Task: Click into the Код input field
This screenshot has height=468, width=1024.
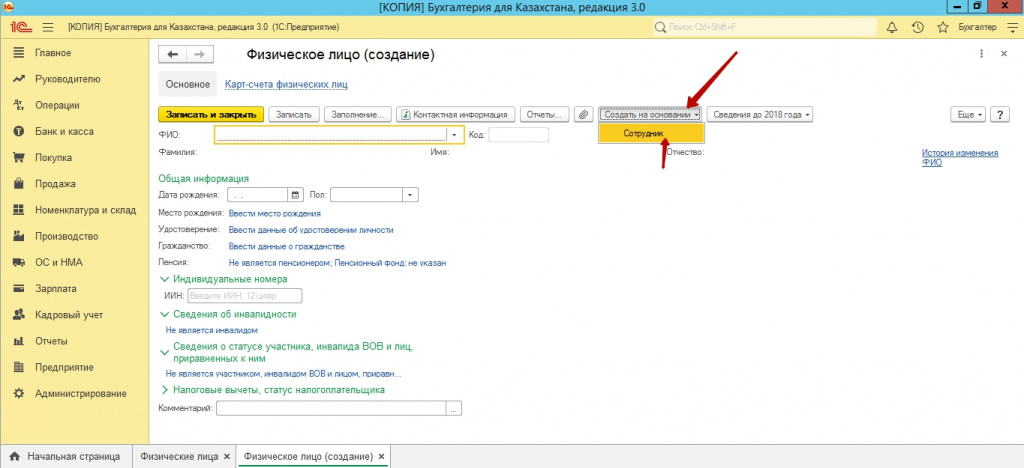Action: click(x=519, y=134)
